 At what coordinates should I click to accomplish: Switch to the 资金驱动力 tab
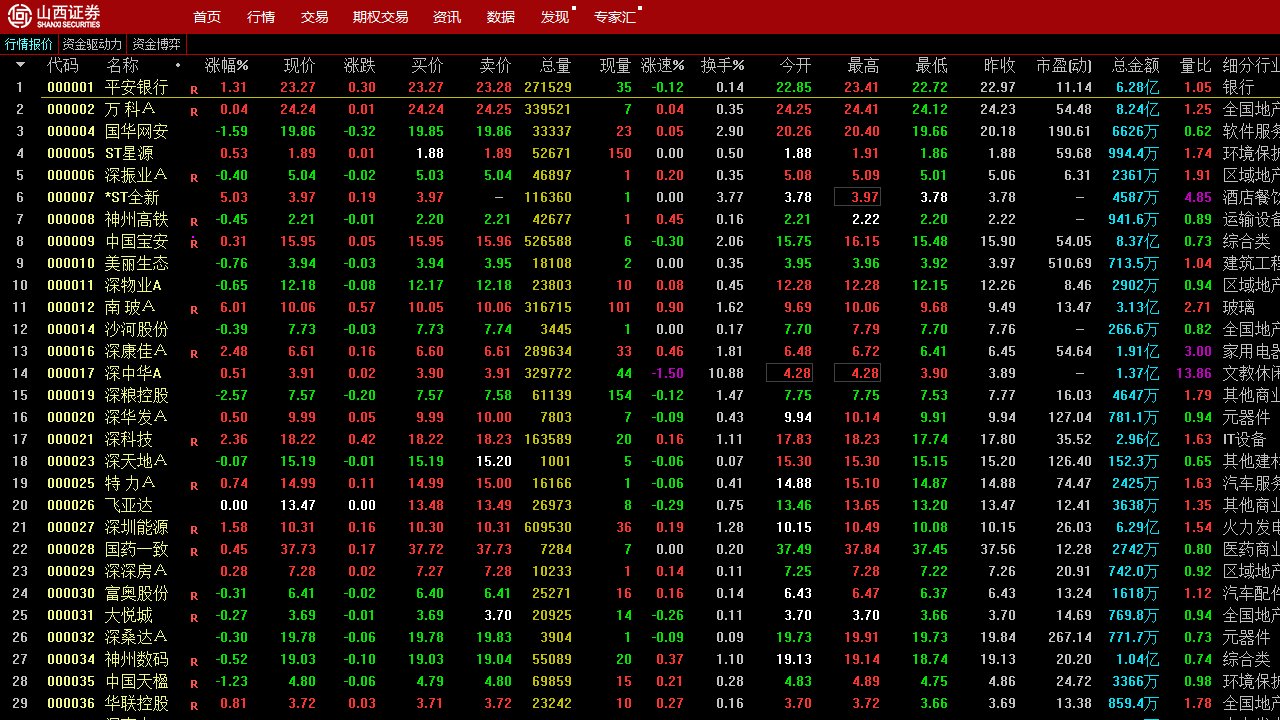tap(91, 43)
